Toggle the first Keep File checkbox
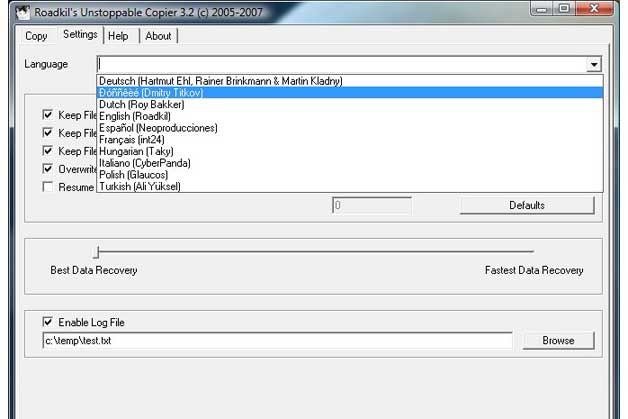 [48, 115]
